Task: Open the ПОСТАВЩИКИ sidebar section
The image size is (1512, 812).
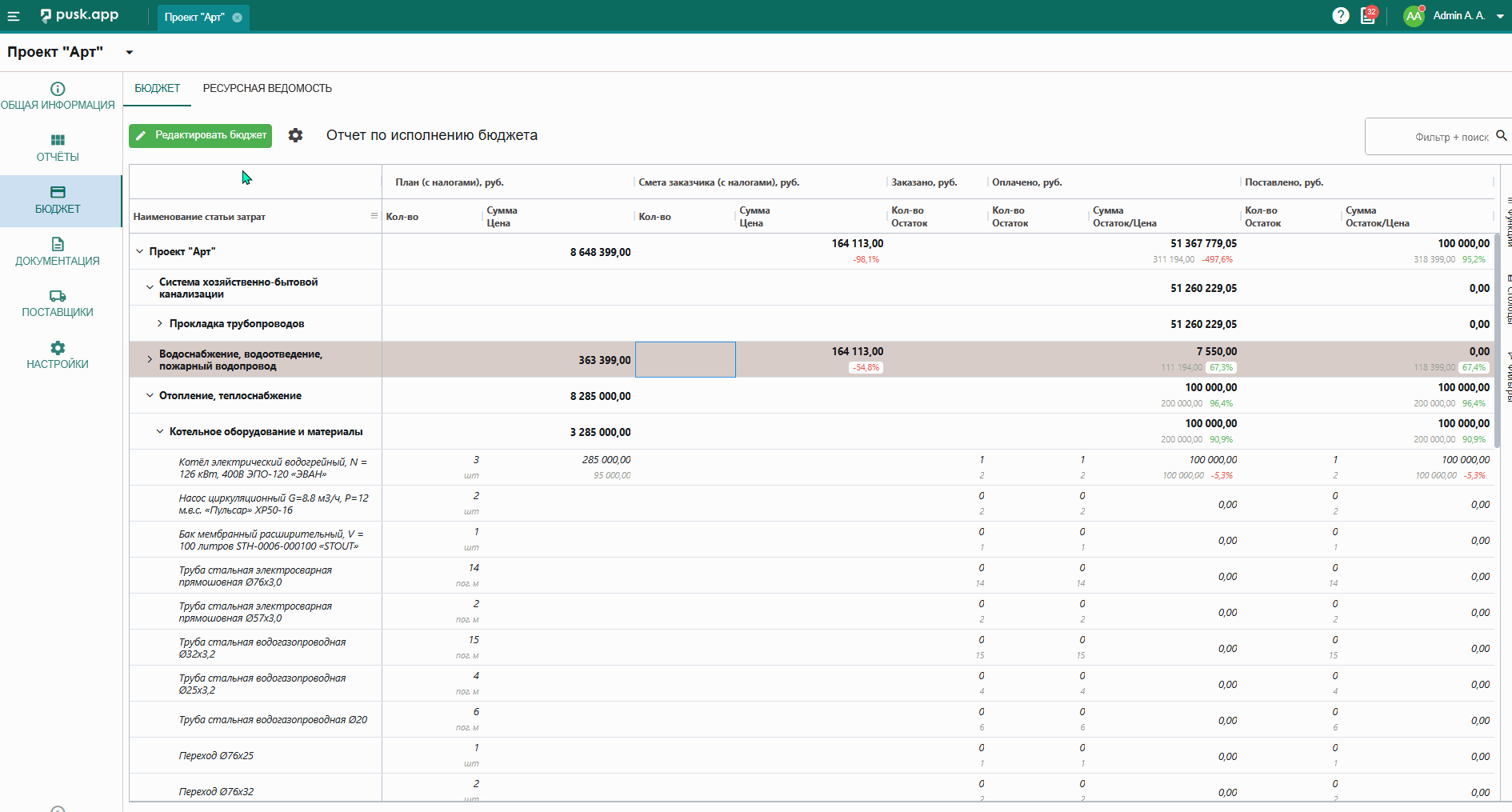Action: pyautogui.click(x=58, y=303)
